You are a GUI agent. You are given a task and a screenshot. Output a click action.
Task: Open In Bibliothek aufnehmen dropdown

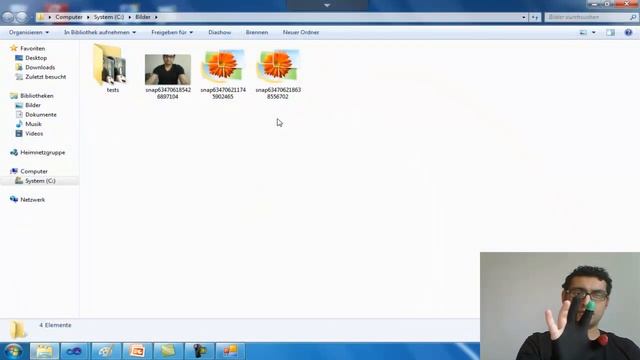point(100,32)
